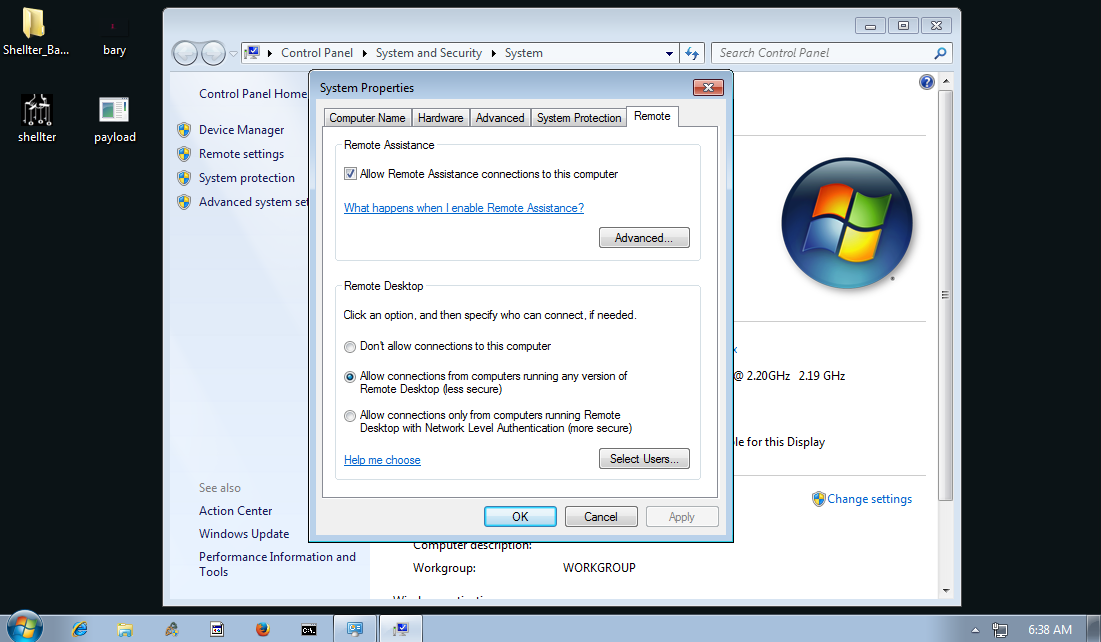
Task: Open System protection sidebar link
Action: [x=246, y=178]
